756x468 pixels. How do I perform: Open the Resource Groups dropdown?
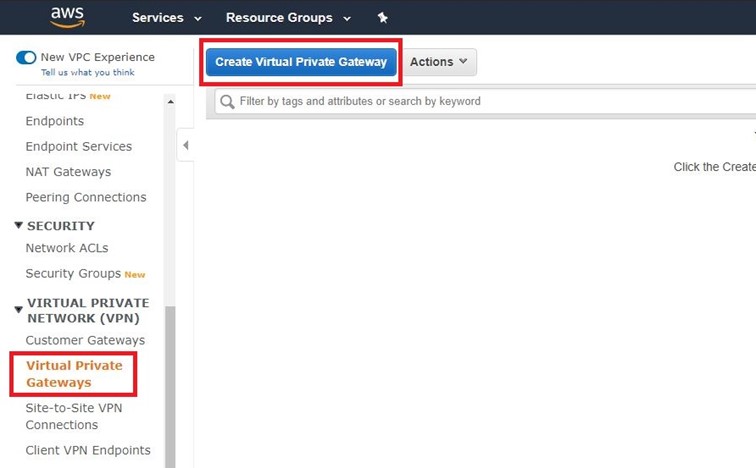click(288, 18)
